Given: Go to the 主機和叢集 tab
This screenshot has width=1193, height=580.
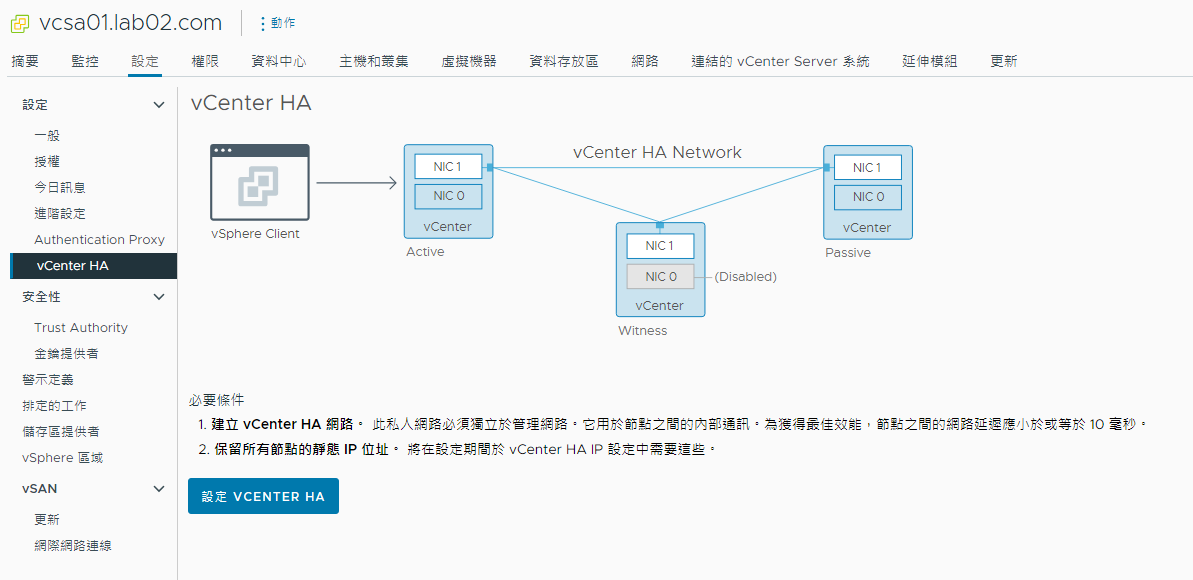Looking at the screenshot, I should (374, 62).
